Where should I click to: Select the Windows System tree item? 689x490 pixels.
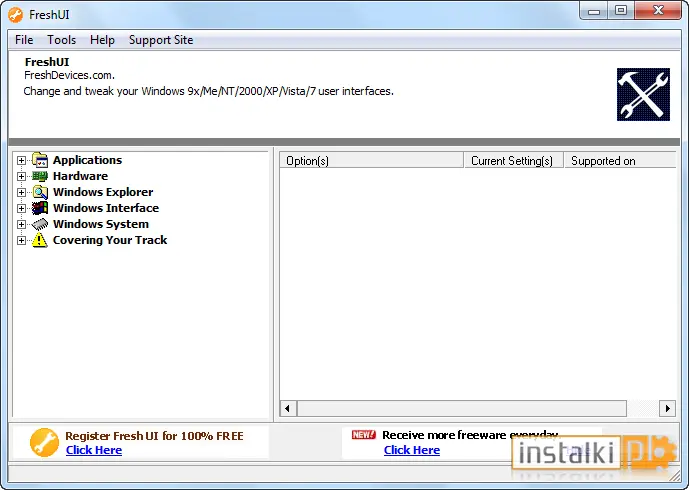(x=101, y=224)
